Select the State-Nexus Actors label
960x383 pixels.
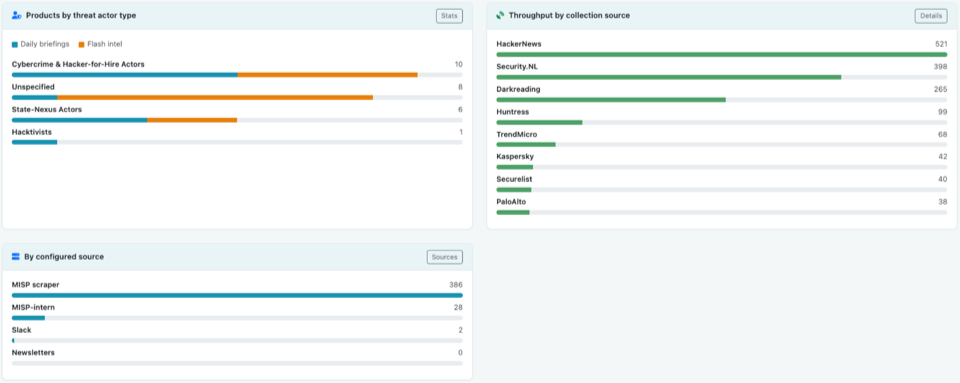pyautogui.click(x=47, y=110)
